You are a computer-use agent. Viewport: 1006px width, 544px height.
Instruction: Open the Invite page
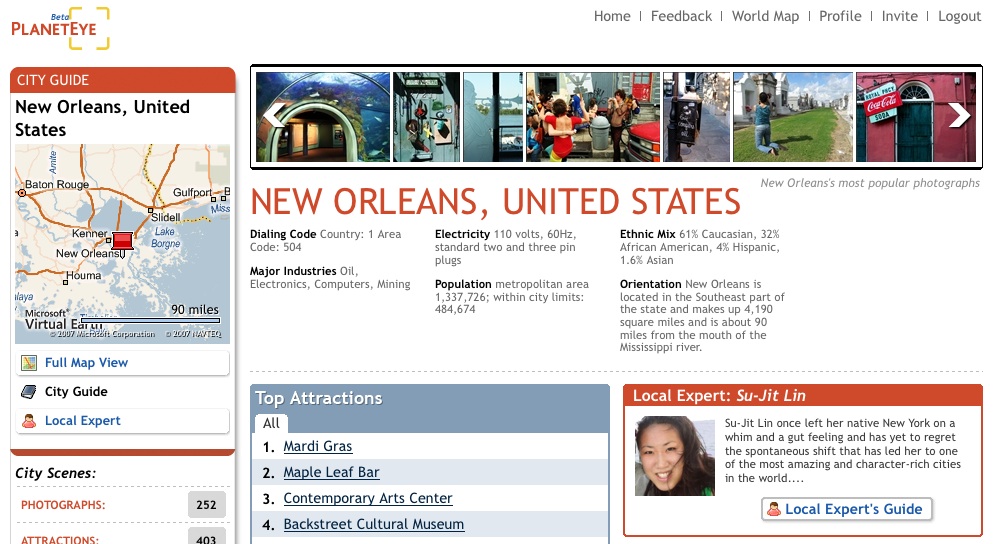[x=899, y=16]
